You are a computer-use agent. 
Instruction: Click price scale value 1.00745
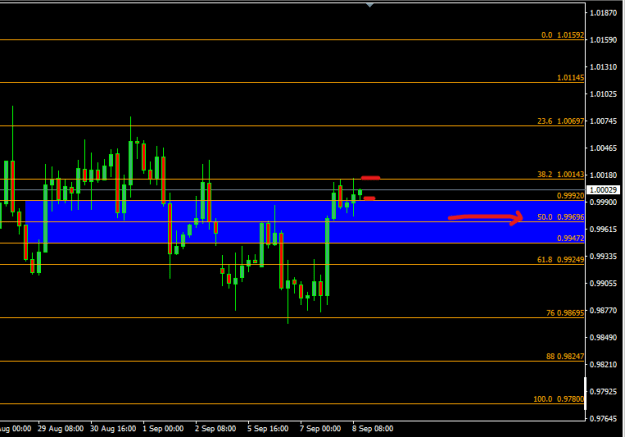click(x=603, y=121)
